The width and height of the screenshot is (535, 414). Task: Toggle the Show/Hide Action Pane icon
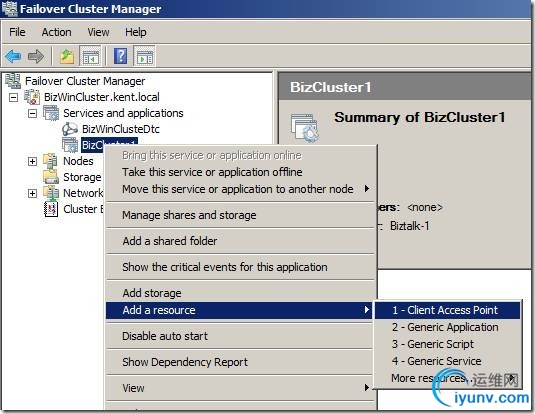pyautogui.click(x=145, y=56)
